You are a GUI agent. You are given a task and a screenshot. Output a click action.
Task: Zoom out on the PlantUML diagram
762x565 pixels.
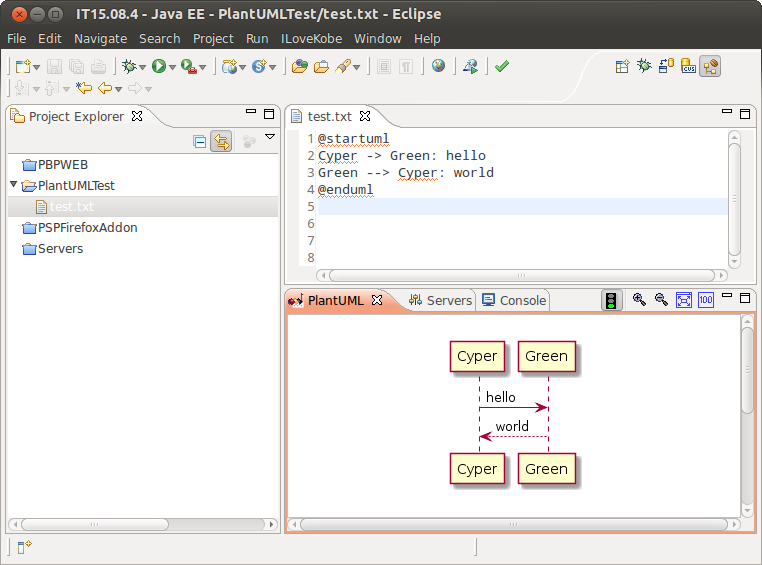pos(661,300)
